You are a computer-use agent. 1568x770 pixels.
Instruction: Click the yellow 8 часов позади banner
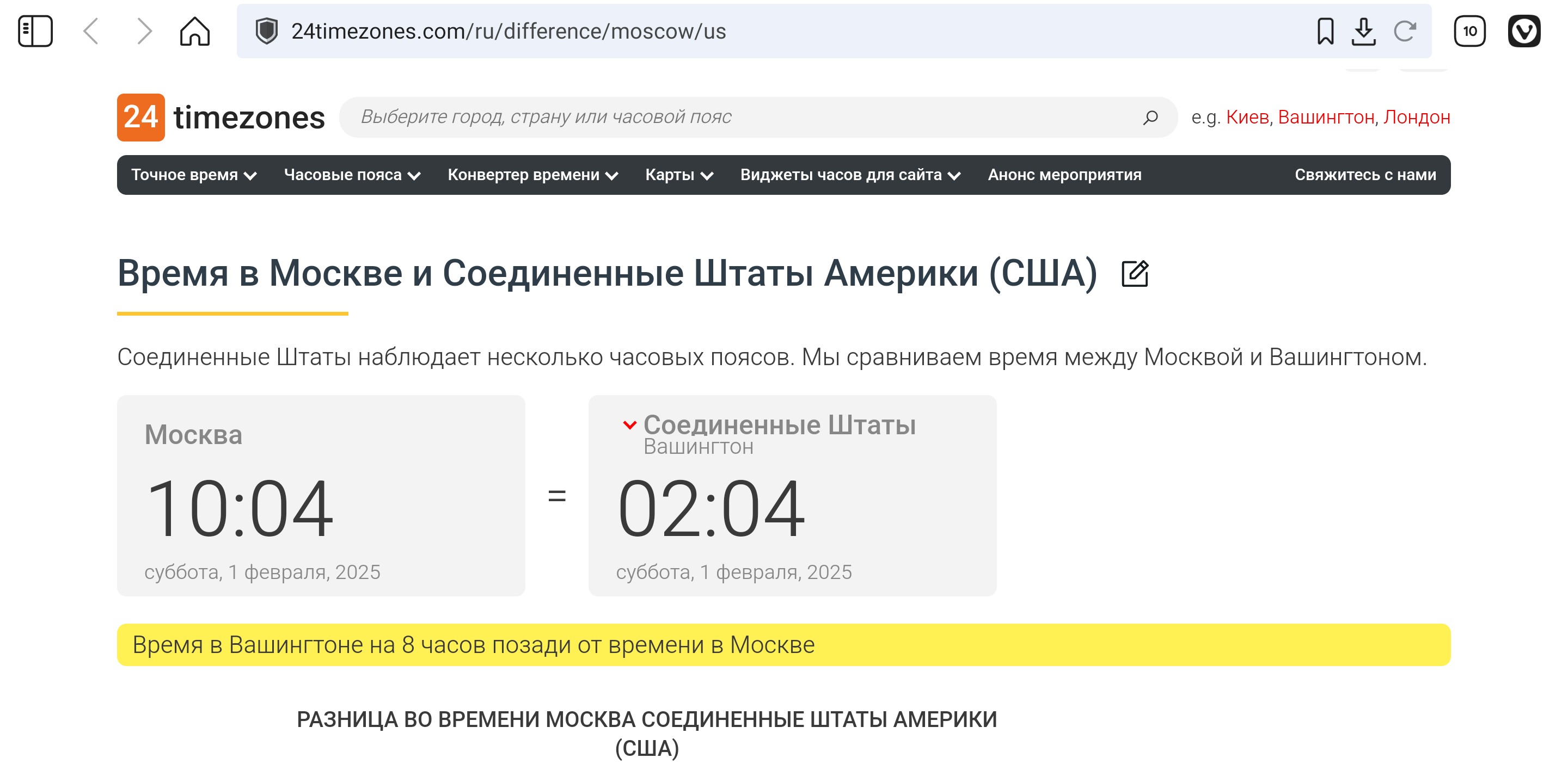(783, 645)
